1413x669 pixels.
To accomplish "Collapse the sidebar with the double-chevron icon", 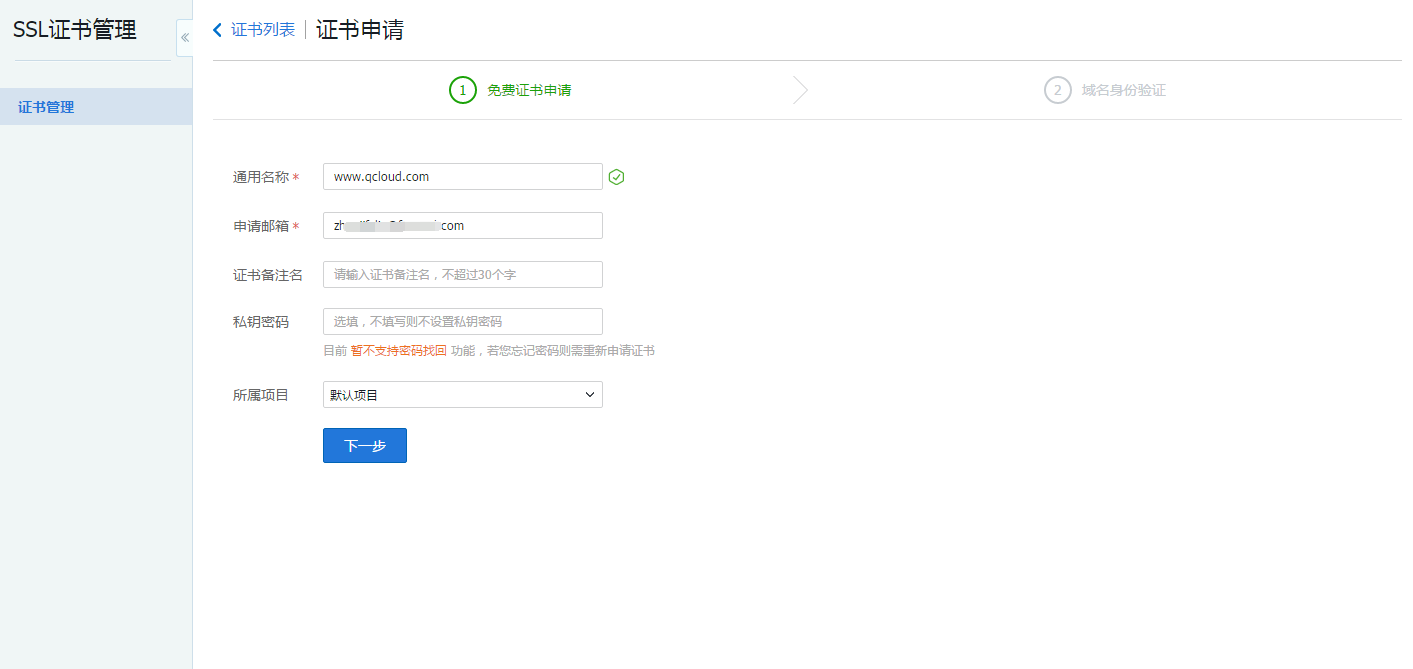I will [x=185, y=37].
